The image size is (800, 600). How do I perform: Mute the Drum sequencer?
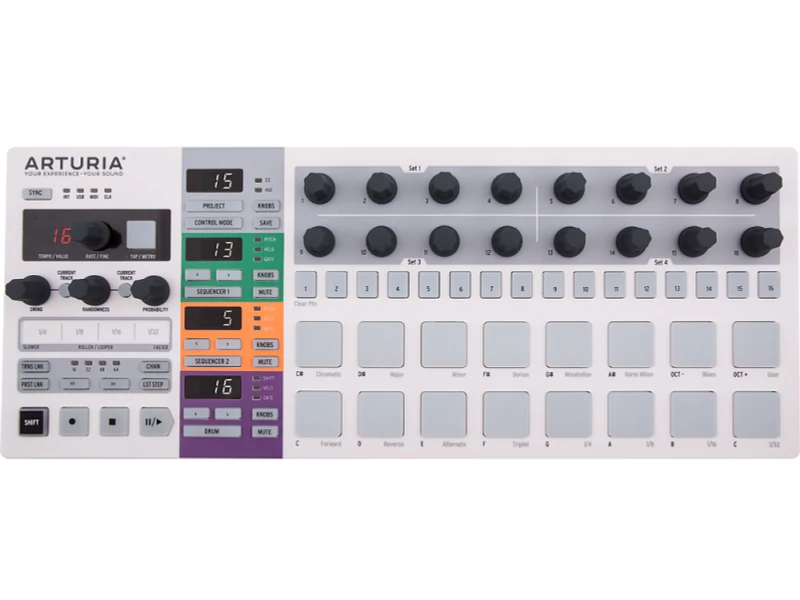pyautogui.click(x=264, y=432)
